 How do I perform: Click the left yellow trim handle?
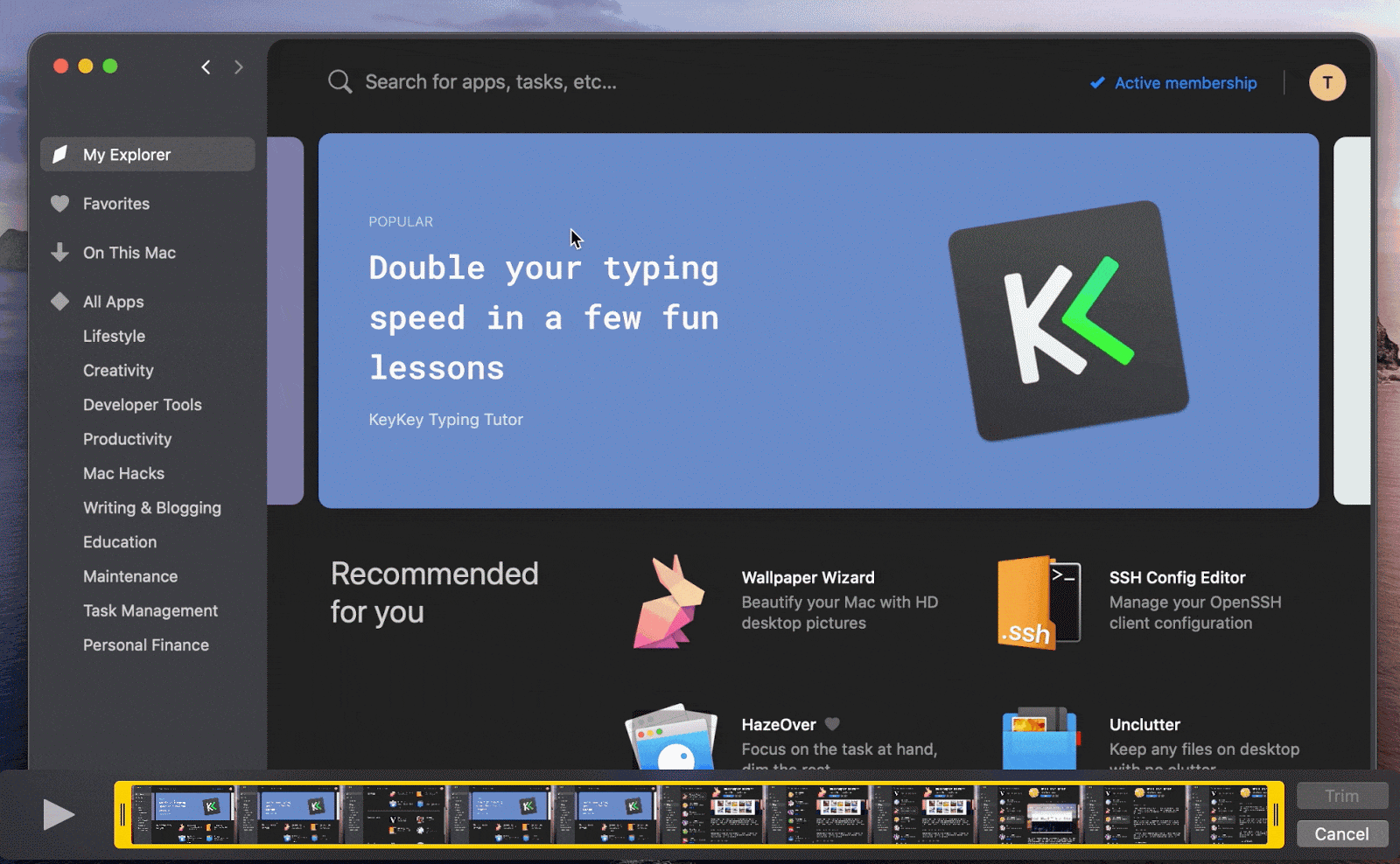[x=122, y=815]
